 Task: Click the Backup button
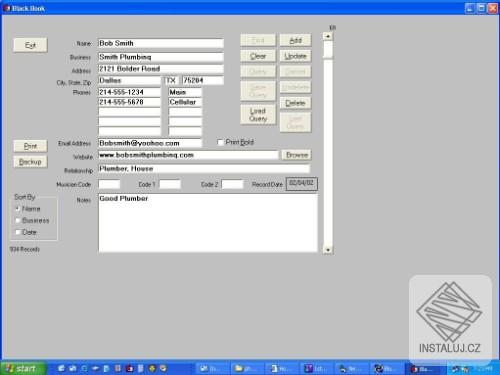coord(30,162)
